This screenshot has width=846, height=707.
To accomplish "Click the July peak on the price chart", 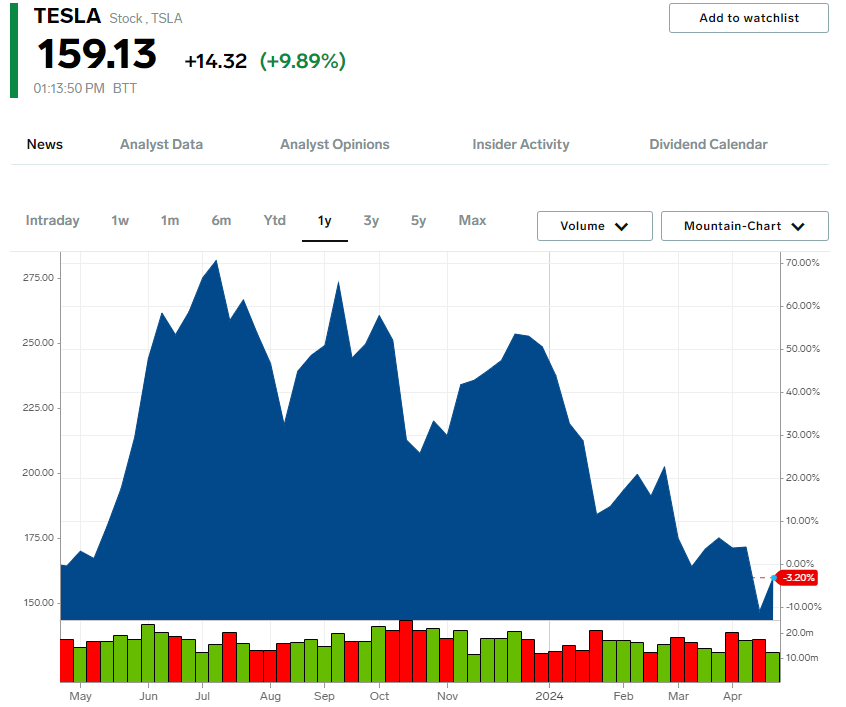I will (x=217, y=261).
